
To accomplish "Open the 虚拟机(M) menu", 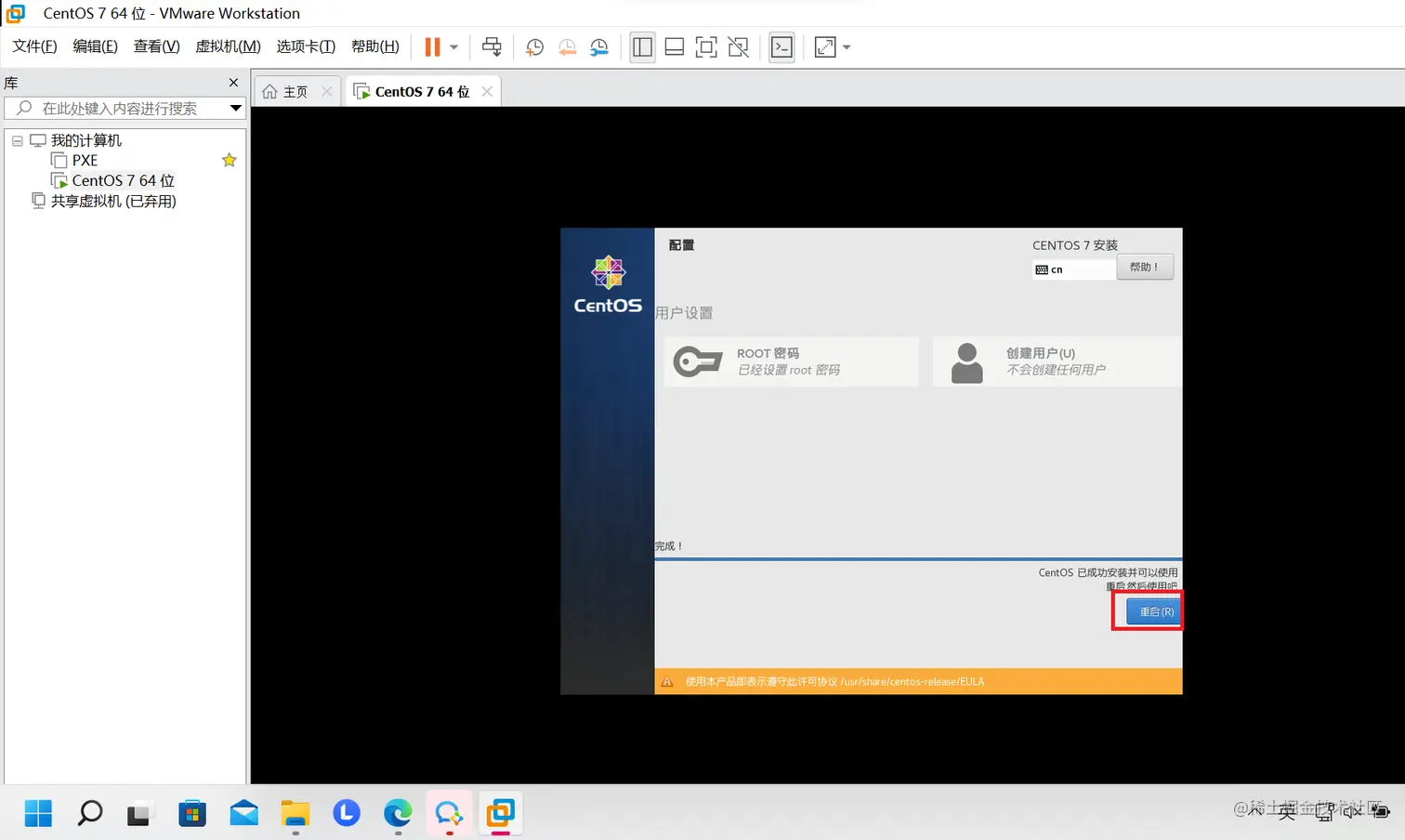I will (x=228, y=46).
